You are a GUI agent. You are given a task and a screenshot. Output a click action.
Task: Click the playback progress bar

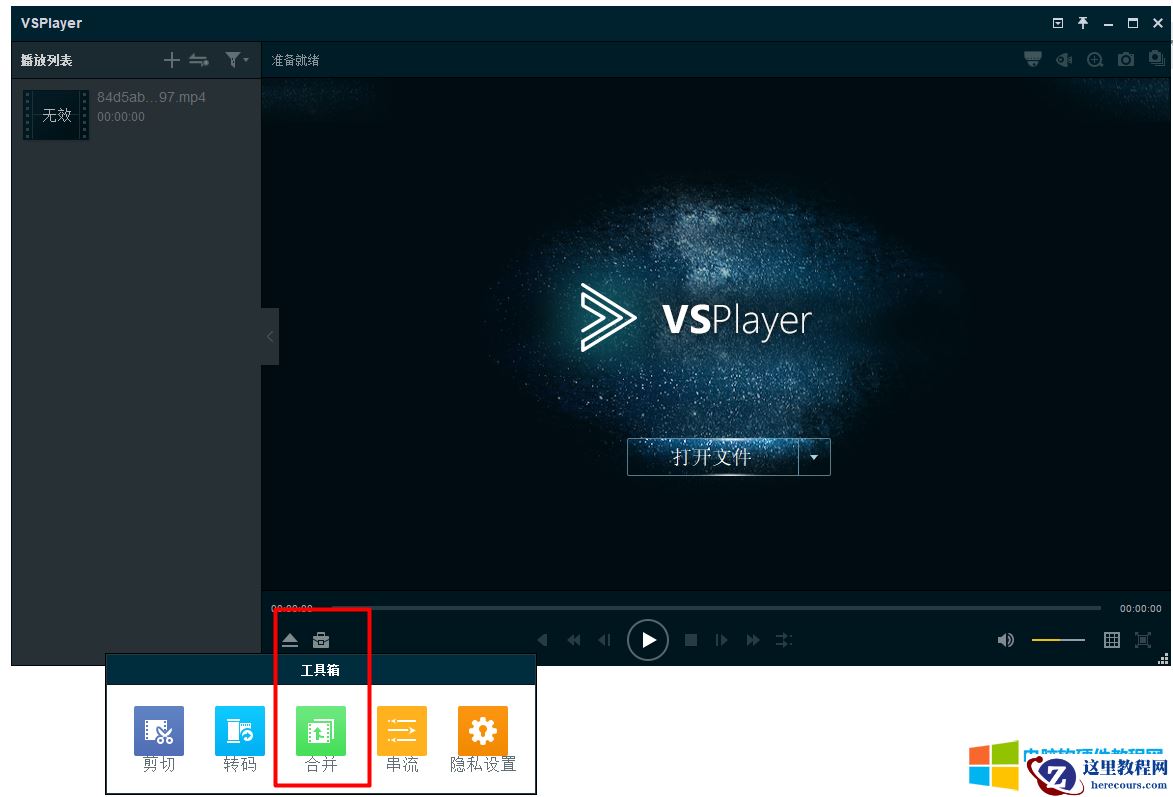pos(717,608)
